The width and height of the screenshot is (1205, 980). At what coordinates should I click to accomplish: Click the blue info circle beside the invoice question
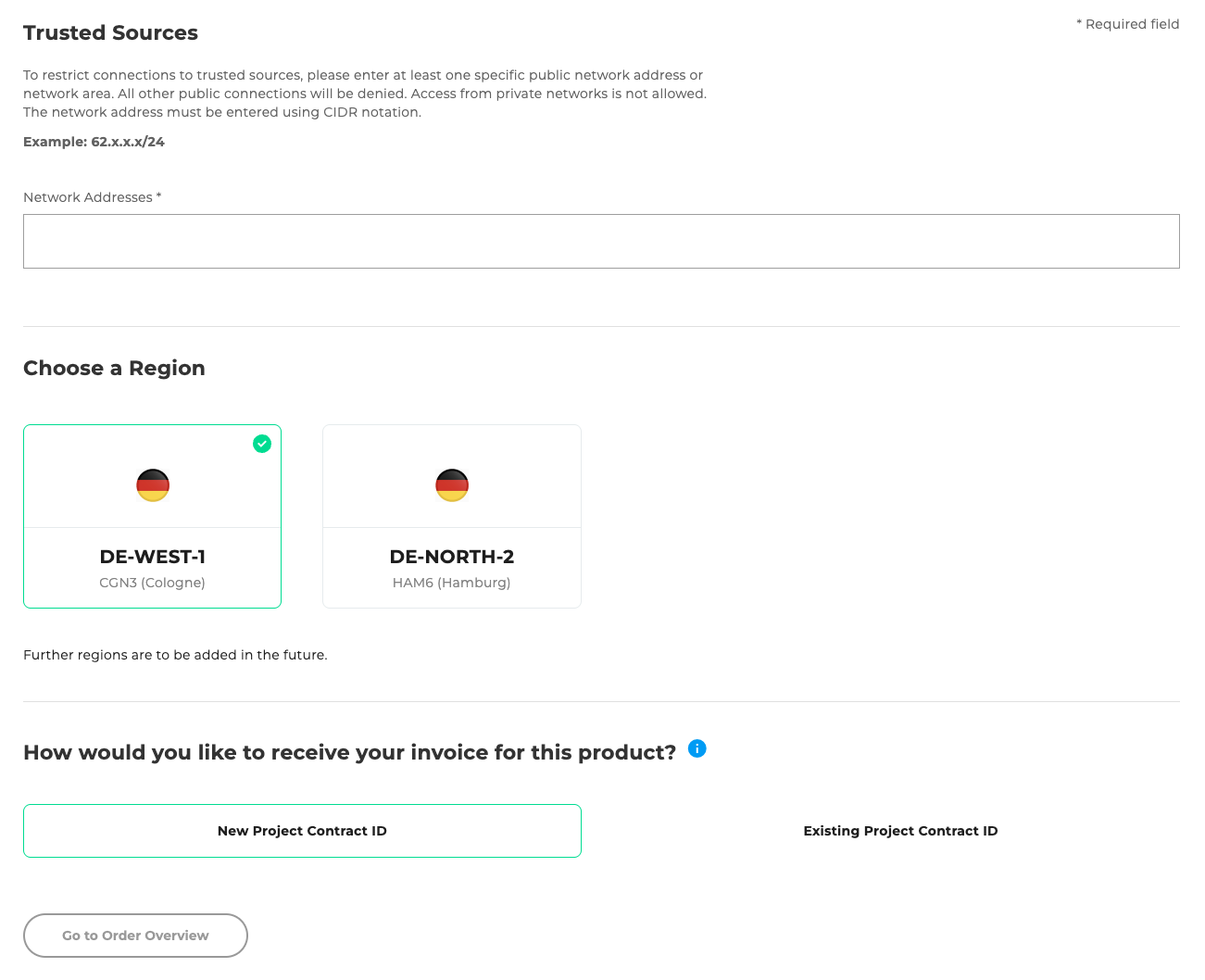(x=697, y=748)
